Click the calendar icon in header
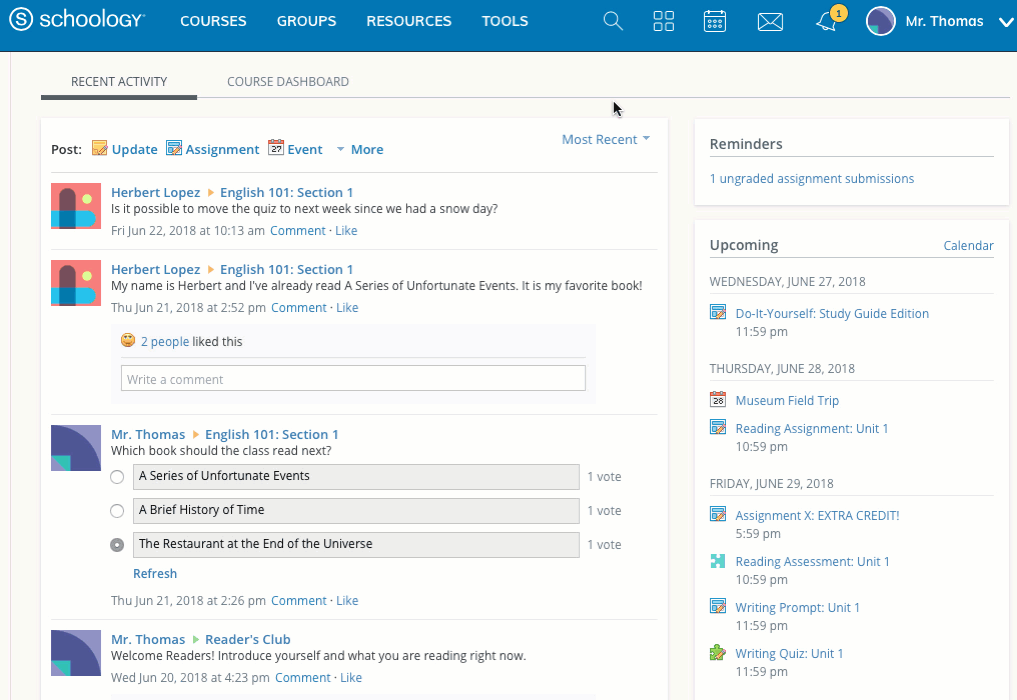This screenshot has height=700, width=1017. 715,21
